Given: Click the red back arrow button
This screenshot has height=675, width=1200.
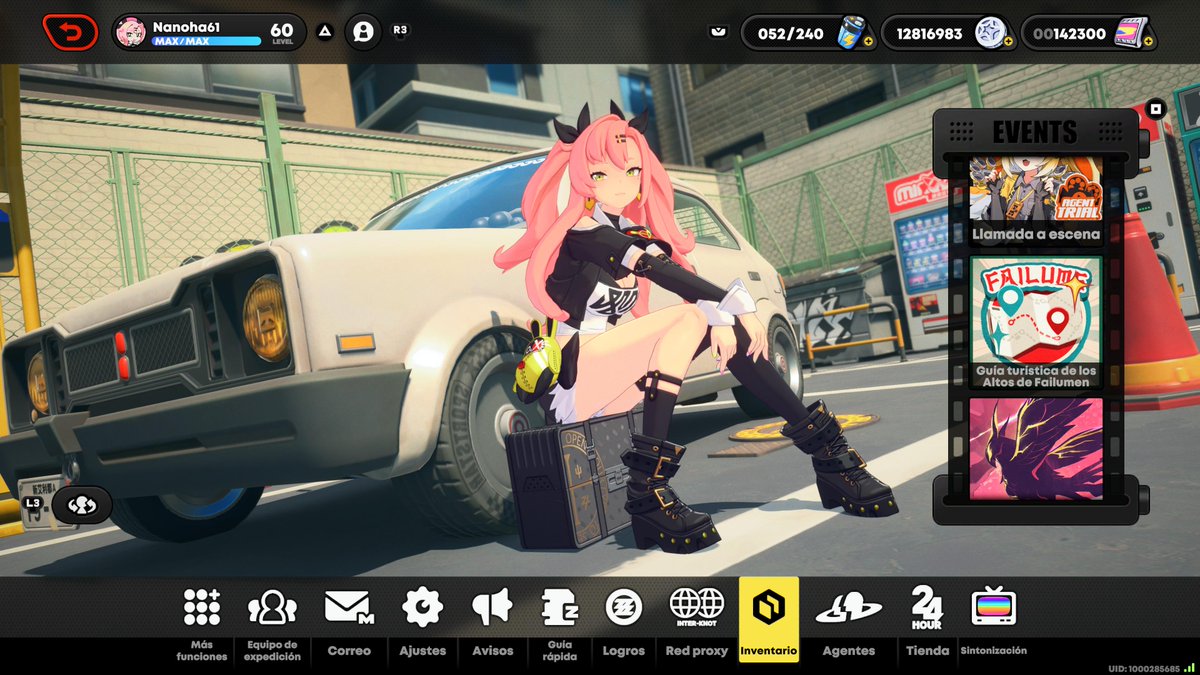Looking at the screenshot, I should coord(70,32).
